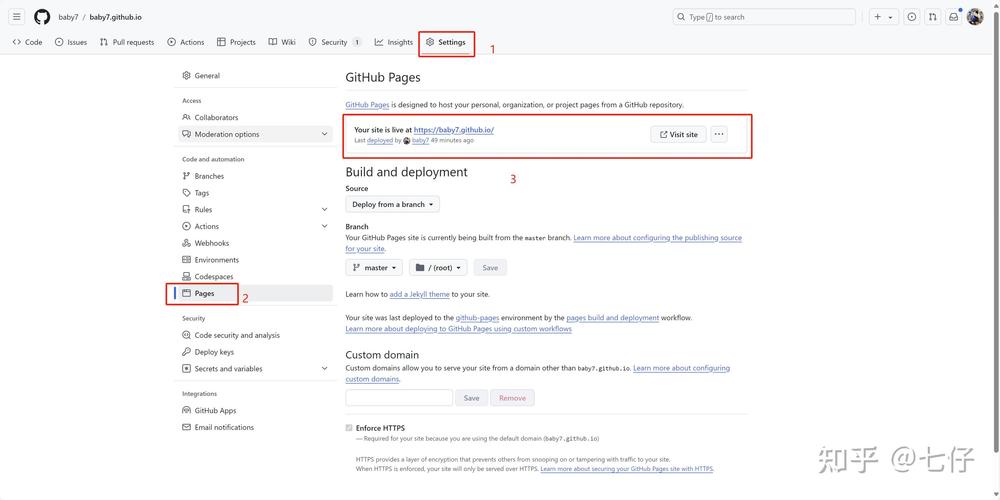Switch to the Security tab
Screen dimensions: 1000x500
point(335,42)
